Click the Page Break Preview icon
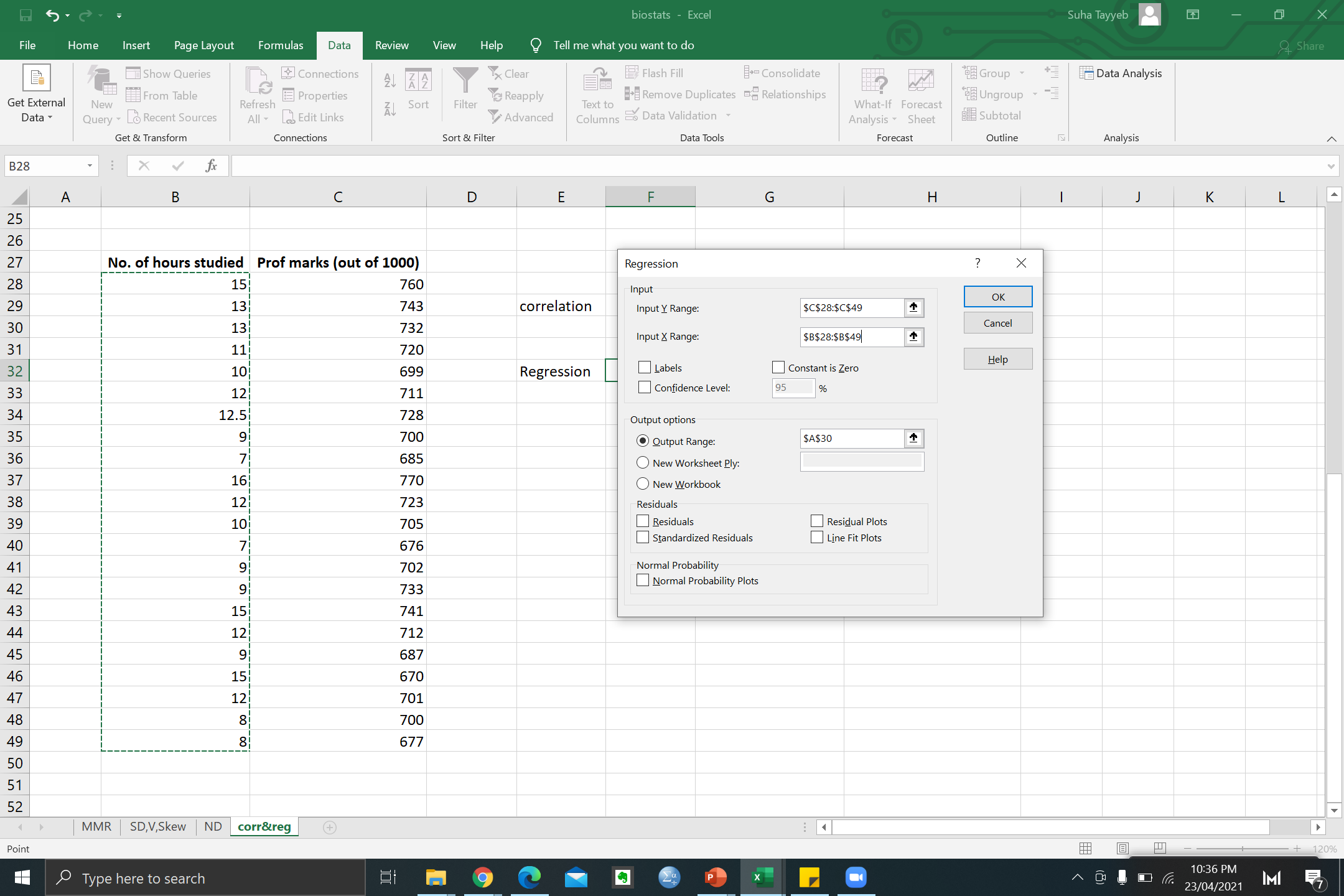 pyautogui.click(x=1160, y=848)
